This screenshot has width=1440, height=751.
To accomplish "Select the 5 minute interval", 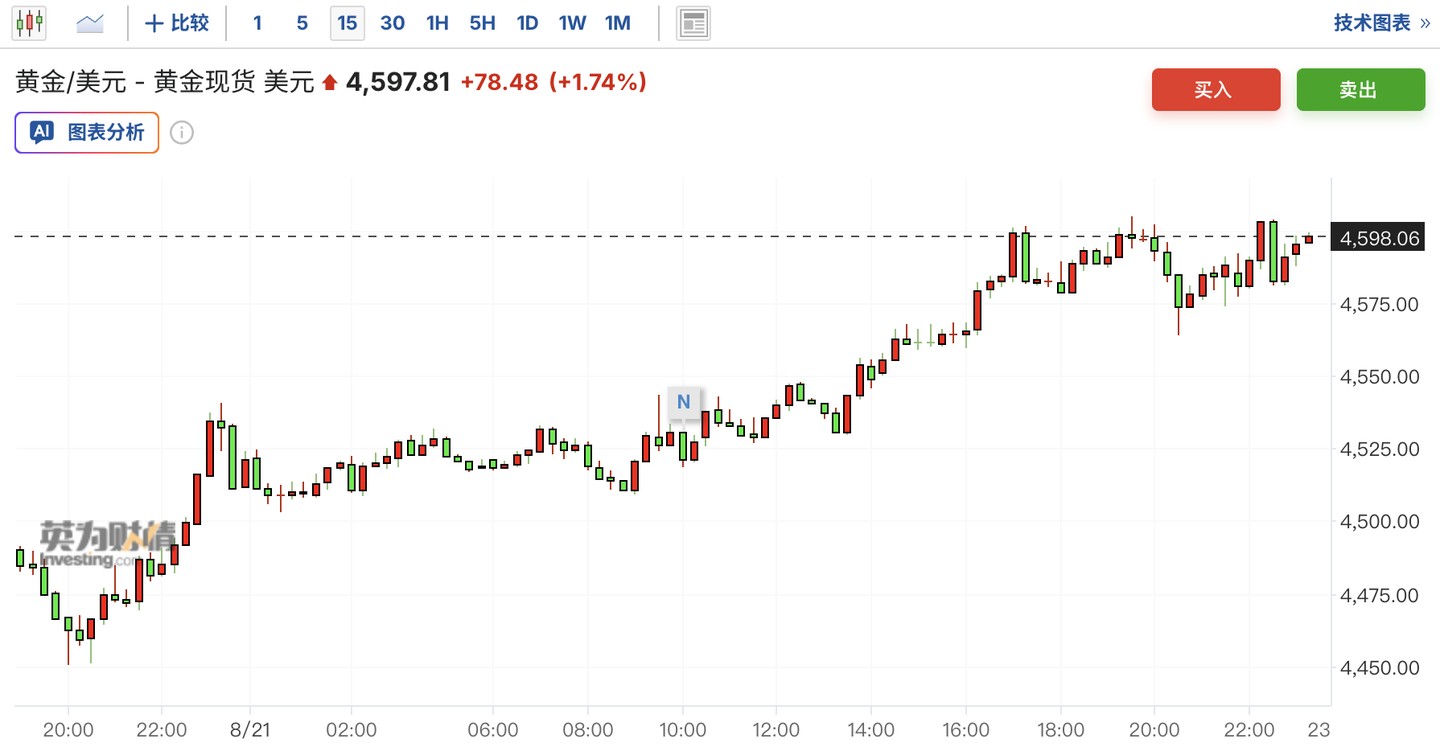I will point(302,22).
